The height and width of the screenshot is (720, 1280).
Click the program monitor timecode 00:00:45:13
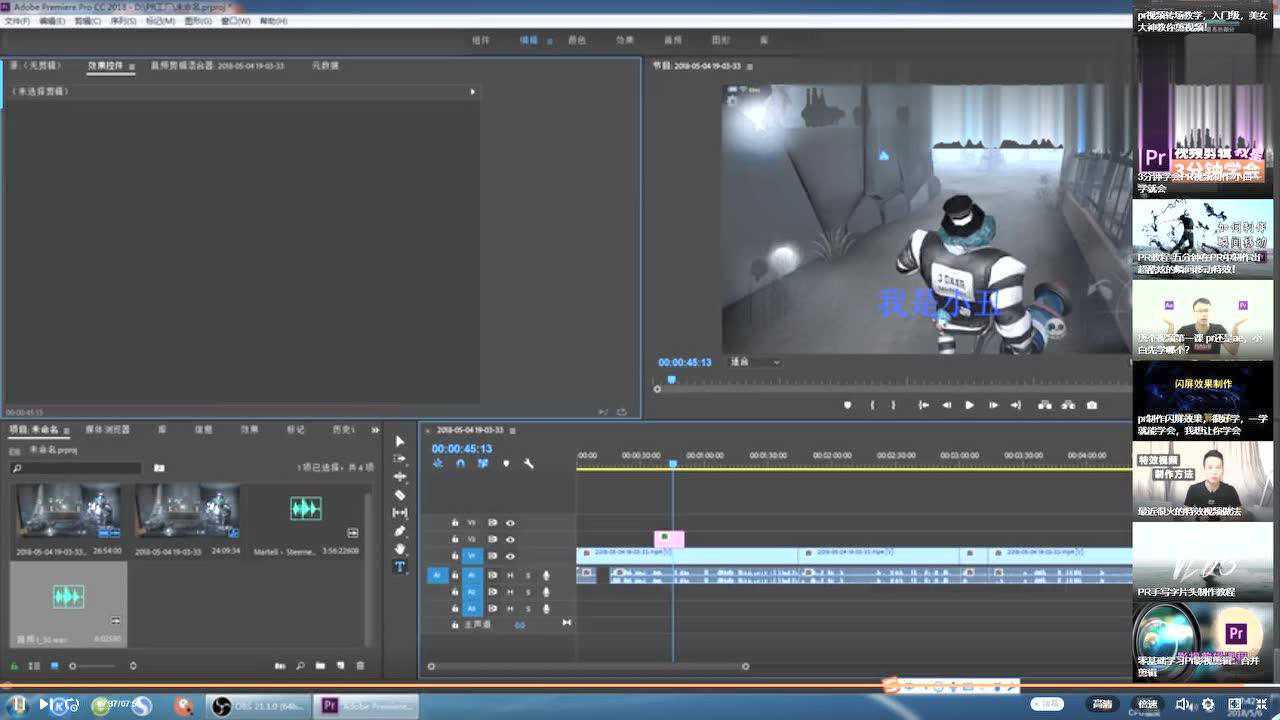(685, 362)
